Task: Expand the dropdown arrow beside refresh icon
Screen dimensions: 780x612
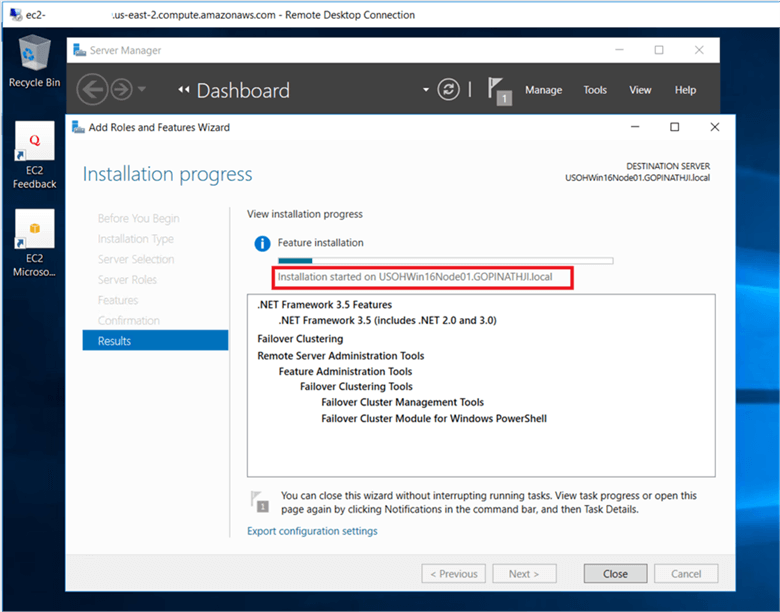Action: pyautogui.click(x=426, y=90)
